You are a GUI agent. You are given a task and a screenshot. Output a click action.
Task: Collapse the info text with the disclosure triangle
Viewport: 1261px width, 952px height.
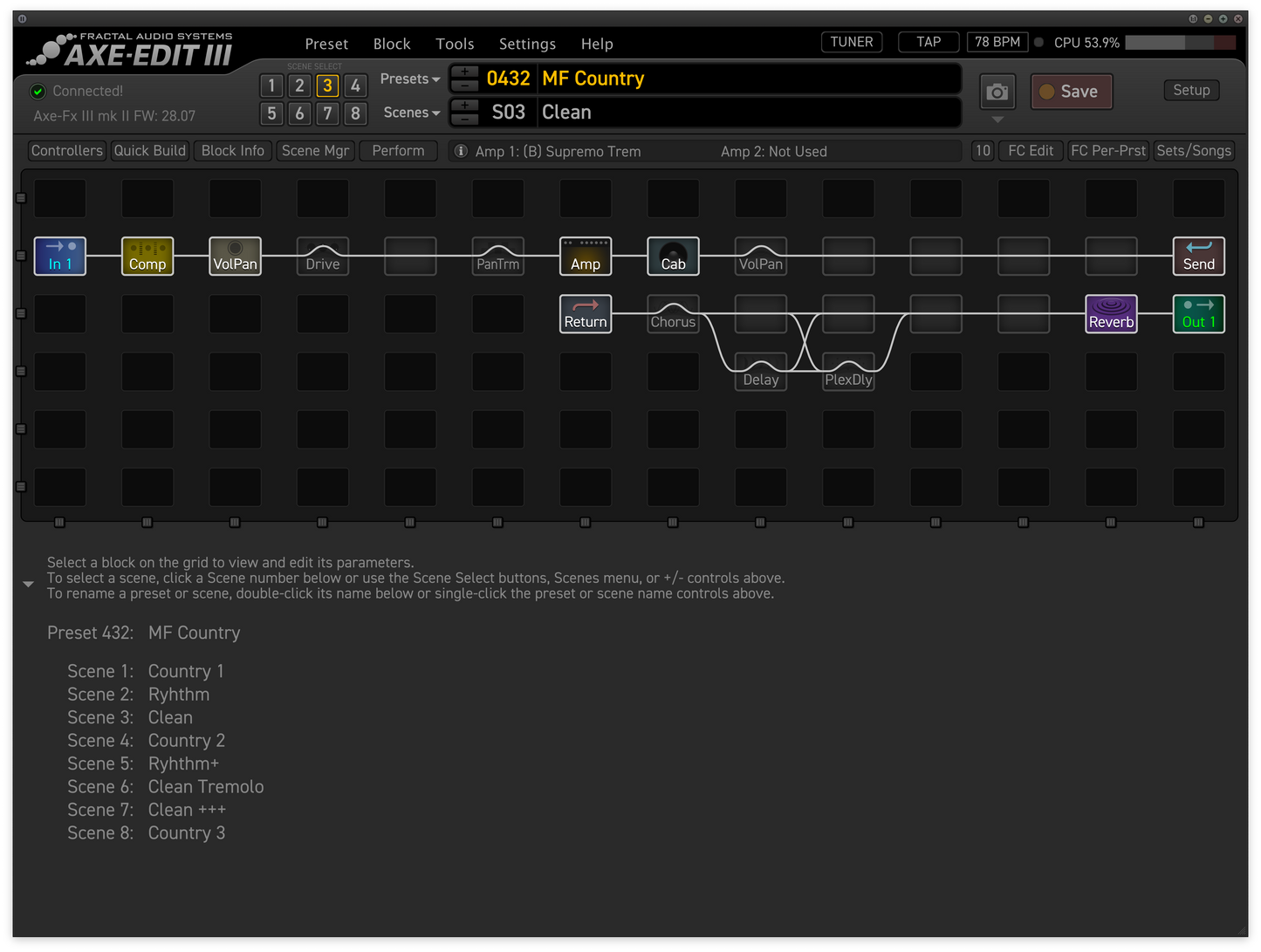tap(28, 583)
